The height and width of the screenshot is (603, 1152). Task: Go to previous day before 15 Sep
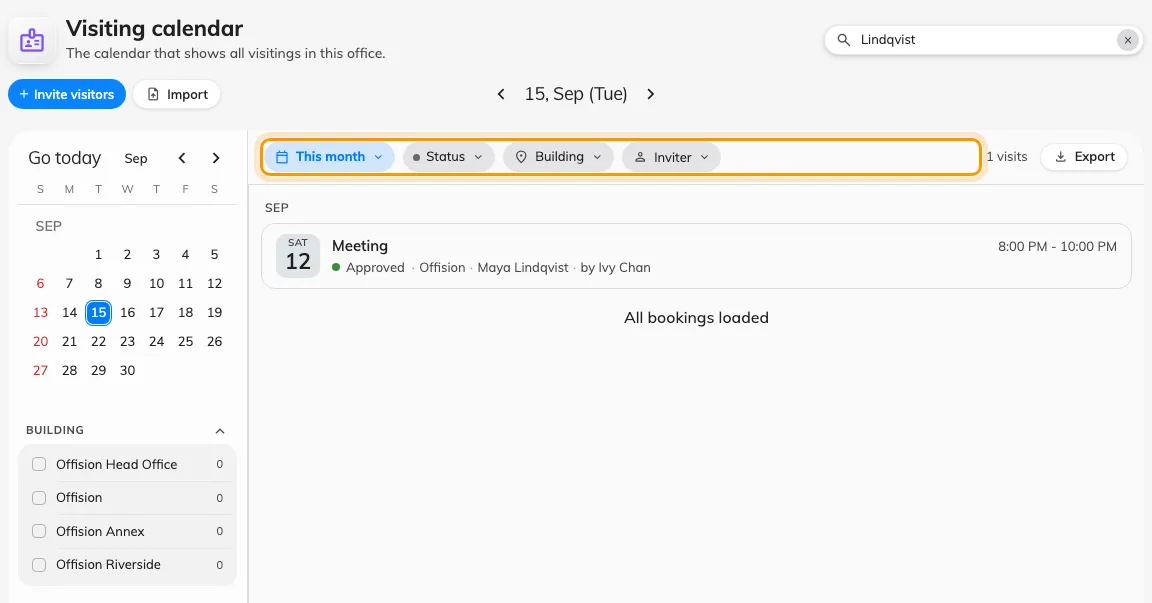(501, 94)
